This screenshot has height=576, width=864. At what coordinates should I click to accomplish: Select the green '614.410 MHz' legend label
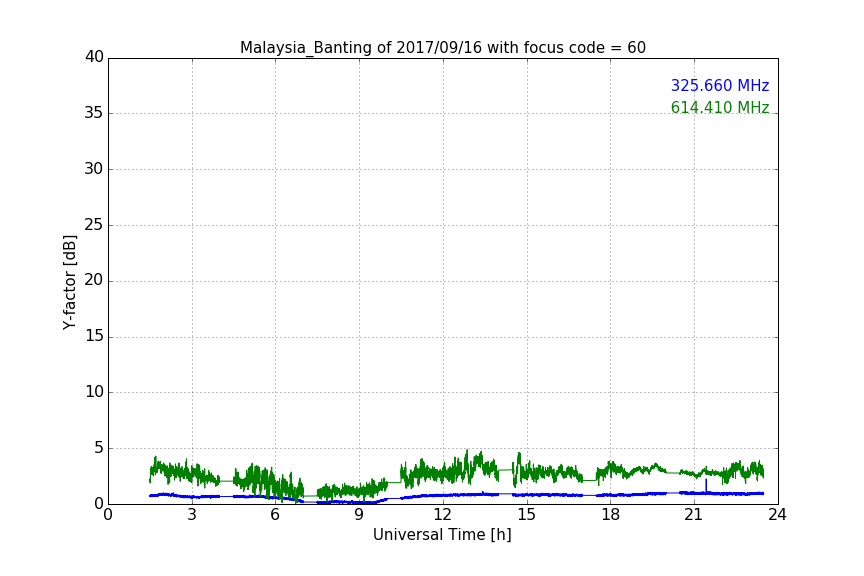[720, 107]
